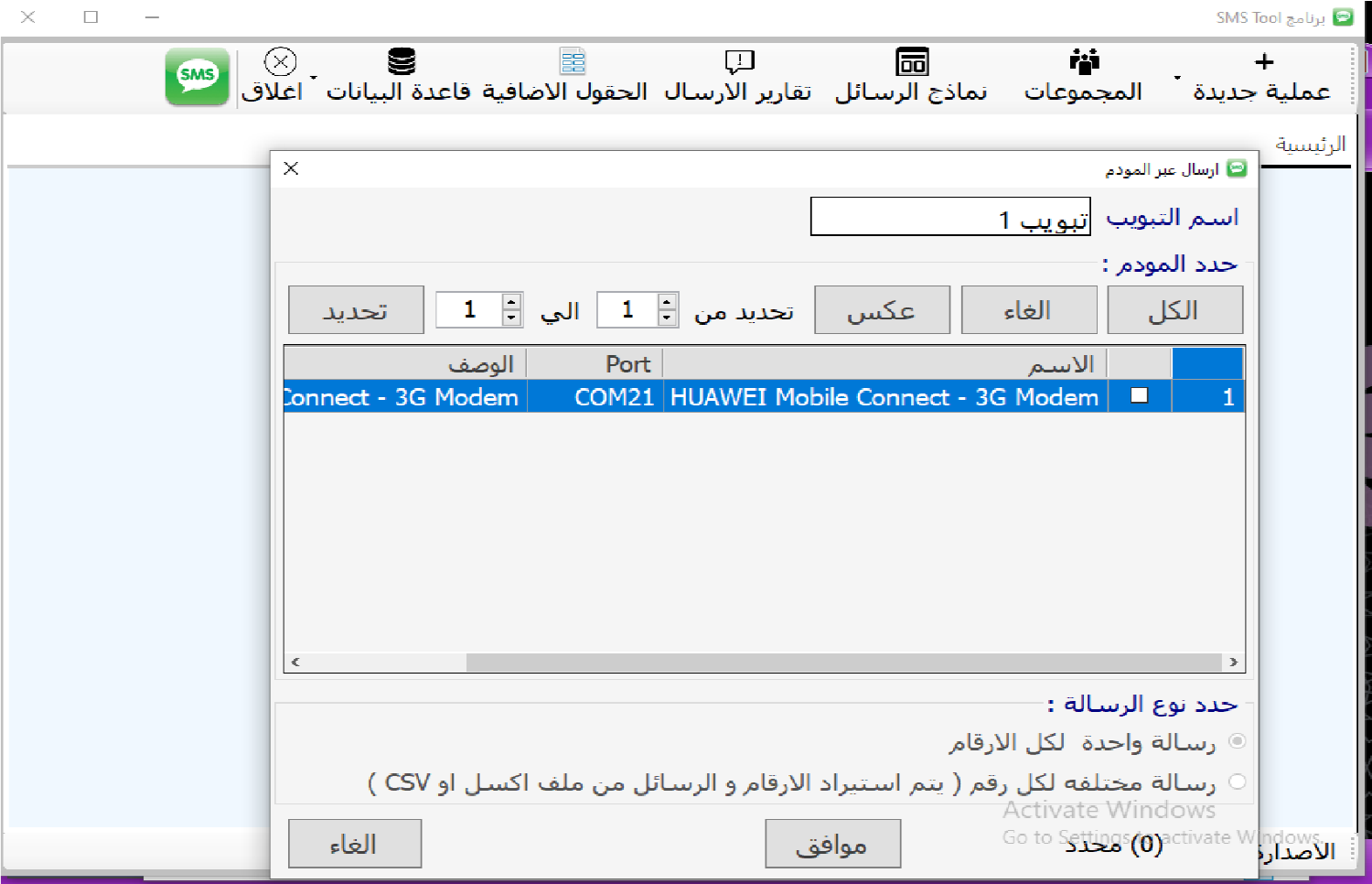
Task: Open Sending Reports icon
Action: tap(739, 61)
